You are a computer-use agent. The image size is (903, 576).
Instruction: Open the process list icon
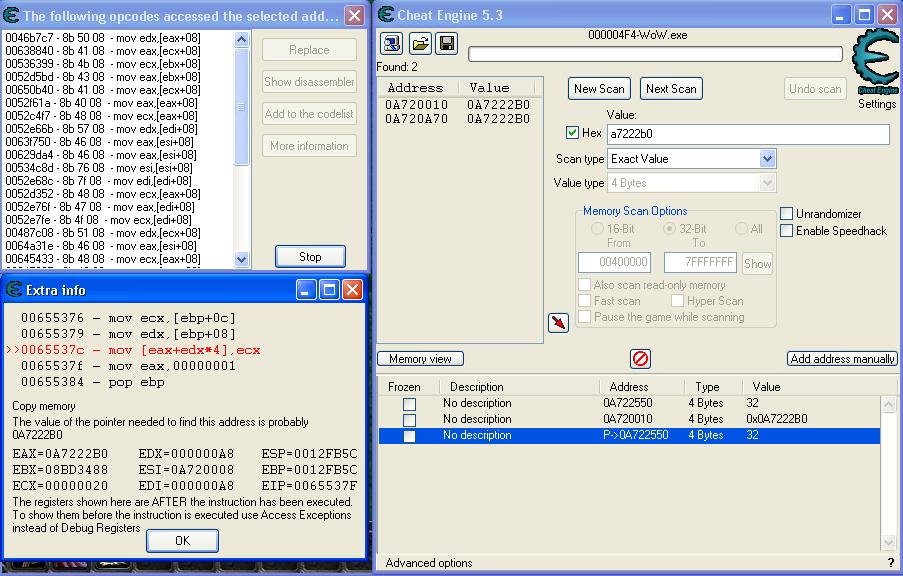pos(391,43)
